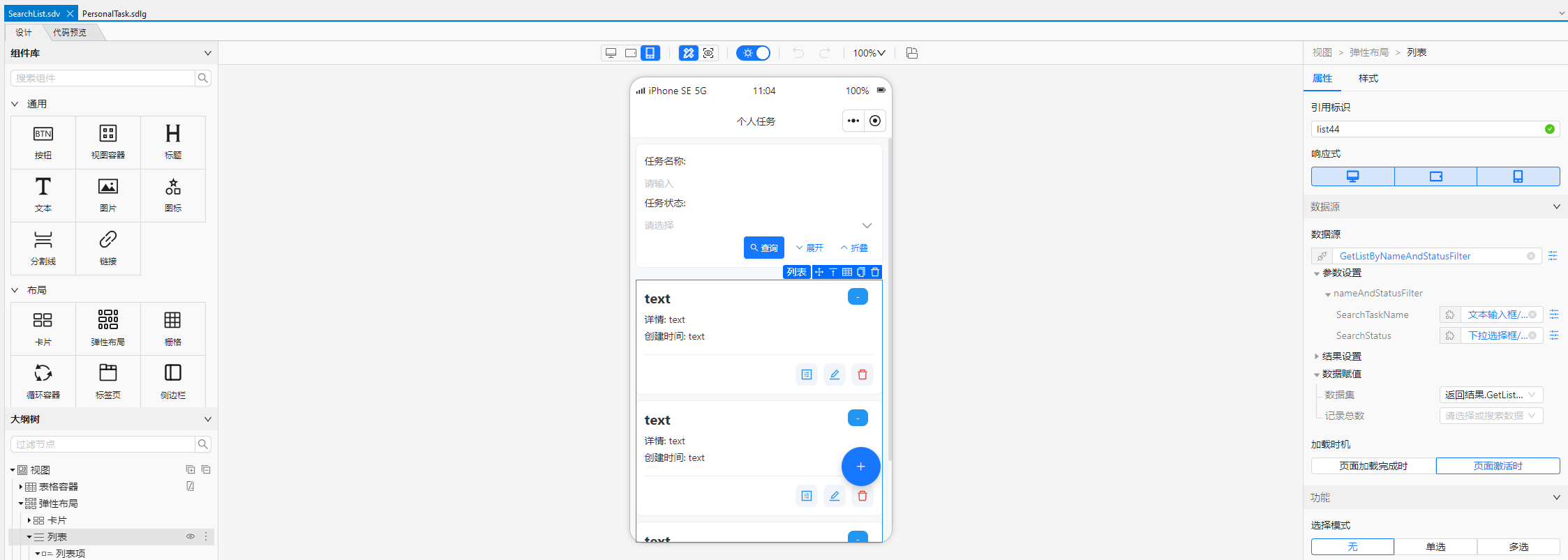Open the 记录总数 dropdown
The width and height of the screenshot is (1568, 560).
click(1491, 416)
